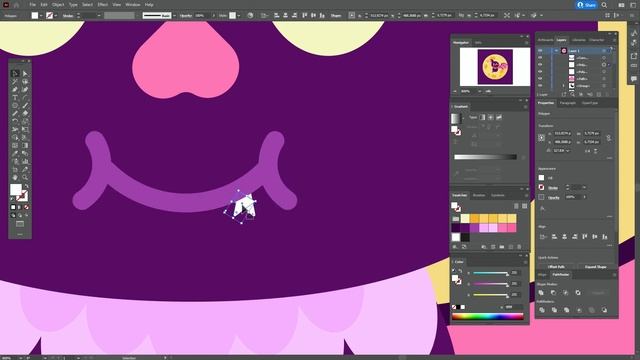Toggle visibility of fifth layer row
Screen dimensions: 640x360
tap(540, 78)
